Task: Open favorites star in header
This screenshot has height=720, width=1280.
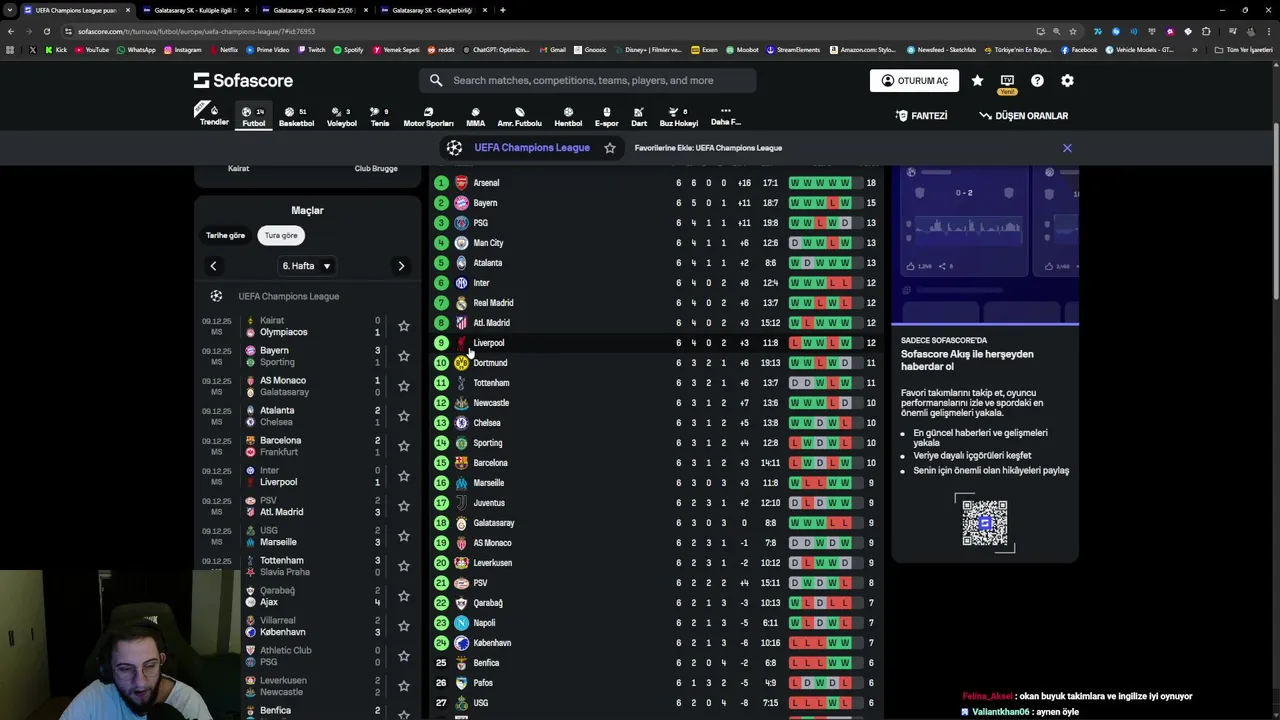Action: click(x=977, y=80)
